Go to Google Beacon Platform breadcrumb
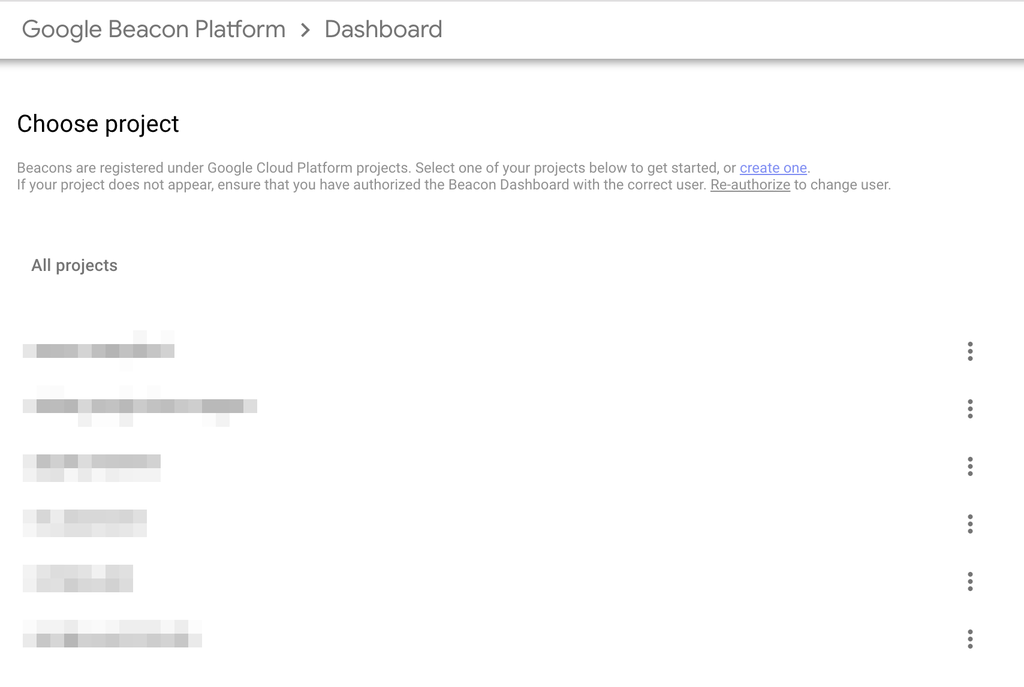The height and width of the screenshot is (687, 1024). (153, 29)
